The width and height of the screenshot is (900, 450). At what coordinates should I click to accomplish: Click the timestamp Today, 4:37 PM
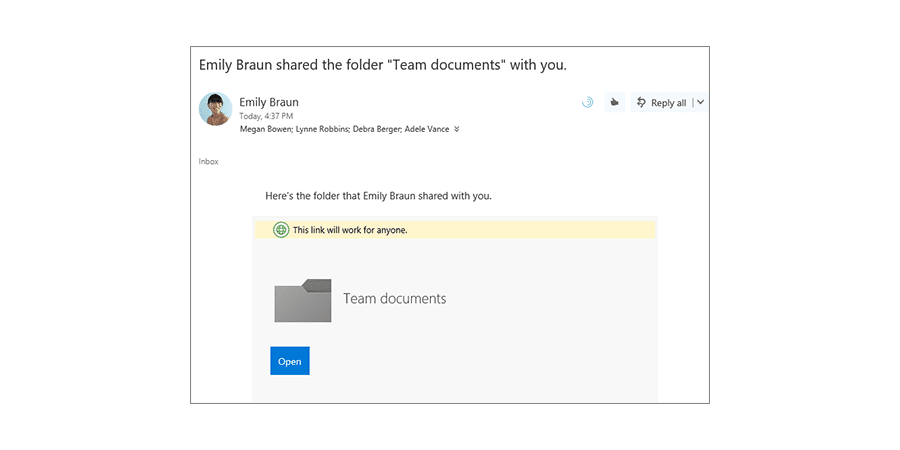tap(266, 117)
